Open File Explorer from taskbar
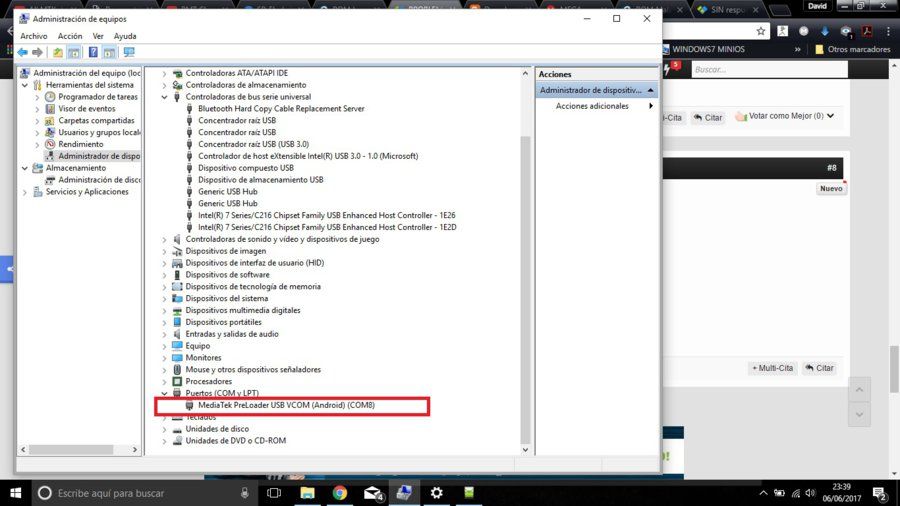900x506 pixels. point(308,493)
